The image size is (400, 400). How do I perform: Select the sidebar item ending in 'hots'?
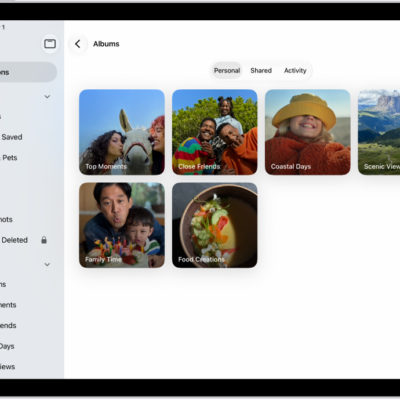click(6, 219)
